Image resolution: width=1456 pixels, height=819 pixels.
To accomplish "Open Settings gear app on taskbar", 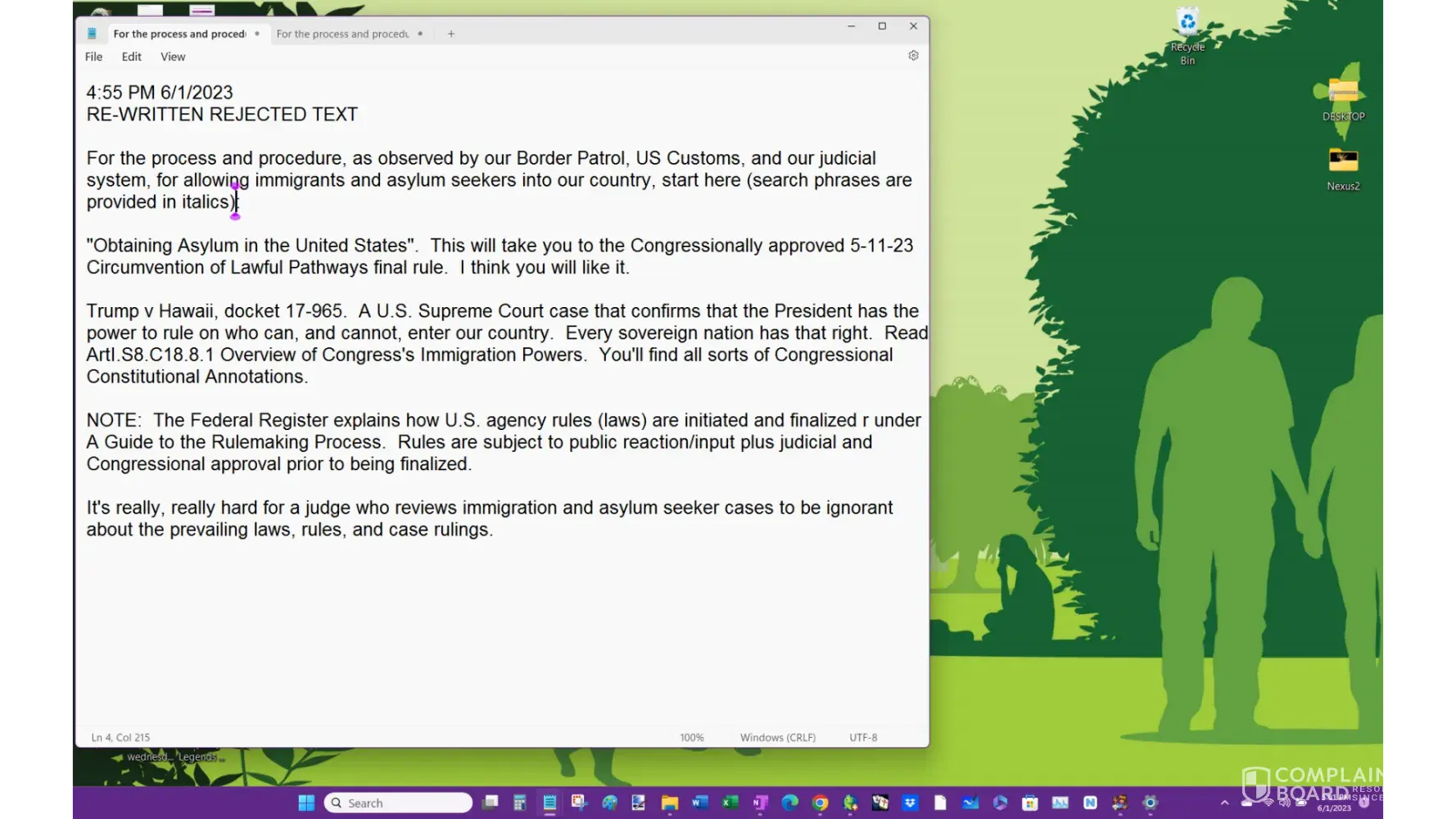I will 1151,803.
